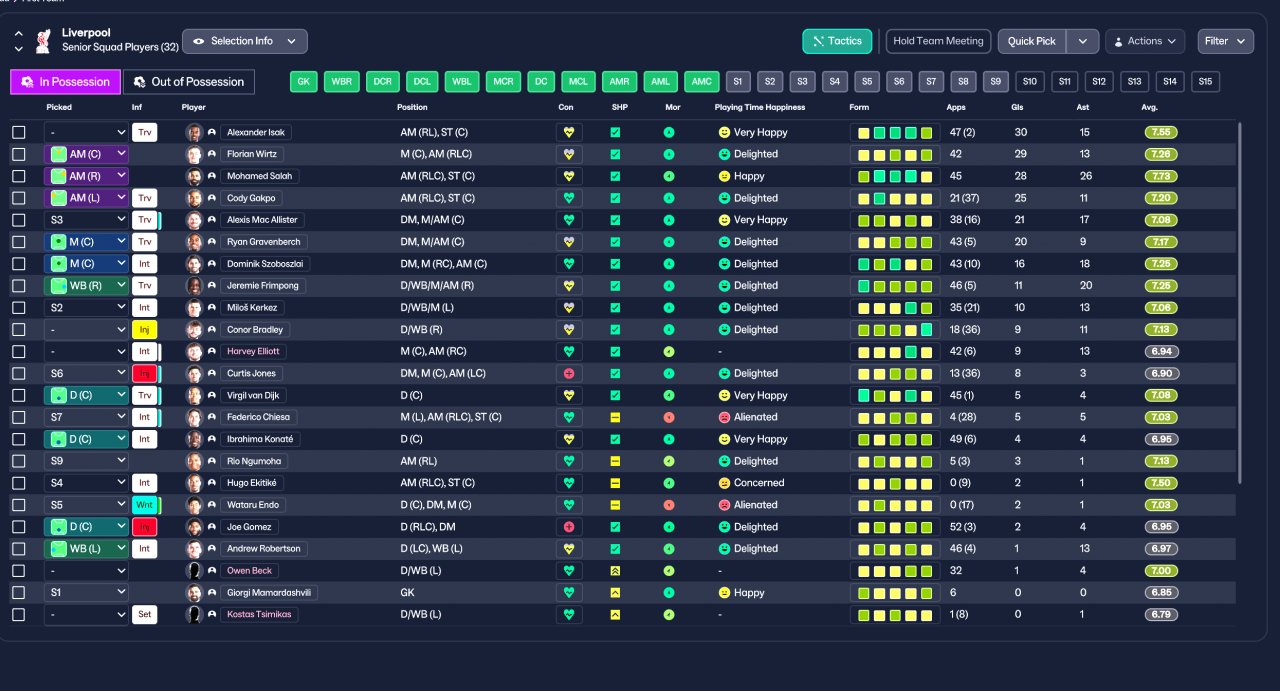Tick the checkbox for Hugo Ekitiké
Viewport: 1280px width, 691px height.
(18, 483)
